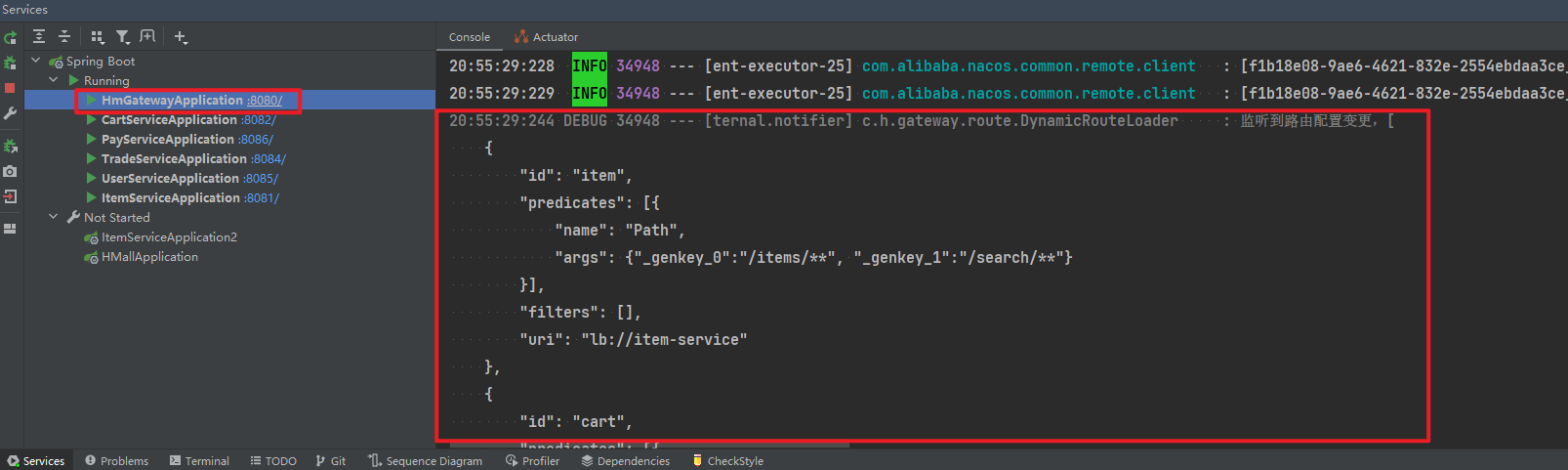Open the Filter options funnel icon
The image size is (1568, 470).
coord(122,37)
